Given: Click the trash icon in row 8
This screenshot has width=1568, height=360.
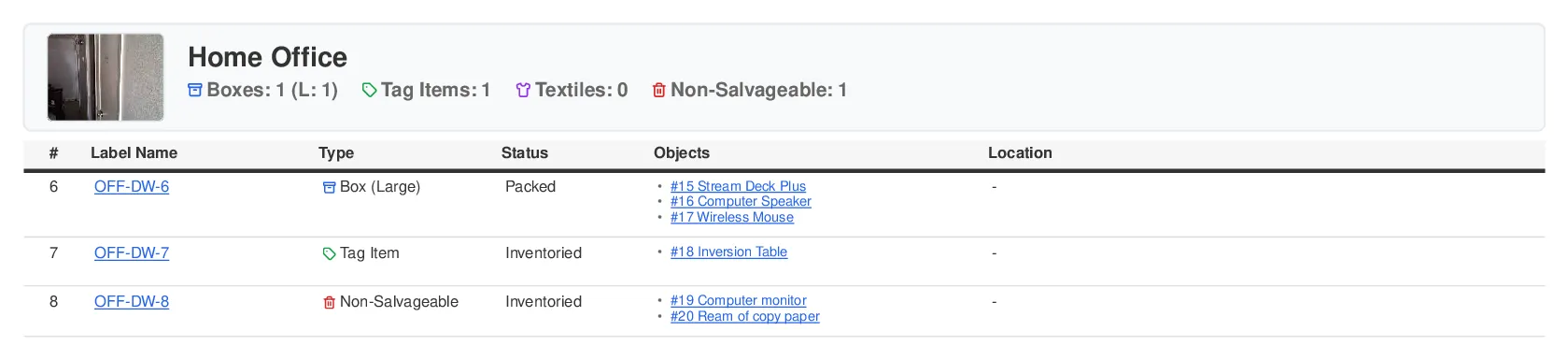Looking at the screenshot, I should coord(329,303).
